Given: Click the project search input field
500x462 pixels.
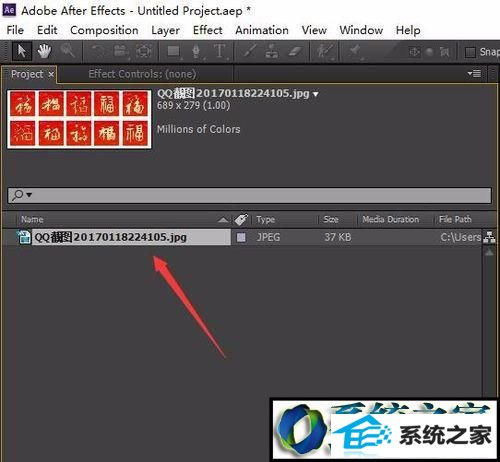Looking at the screenshot, I should tap(249, 195).
